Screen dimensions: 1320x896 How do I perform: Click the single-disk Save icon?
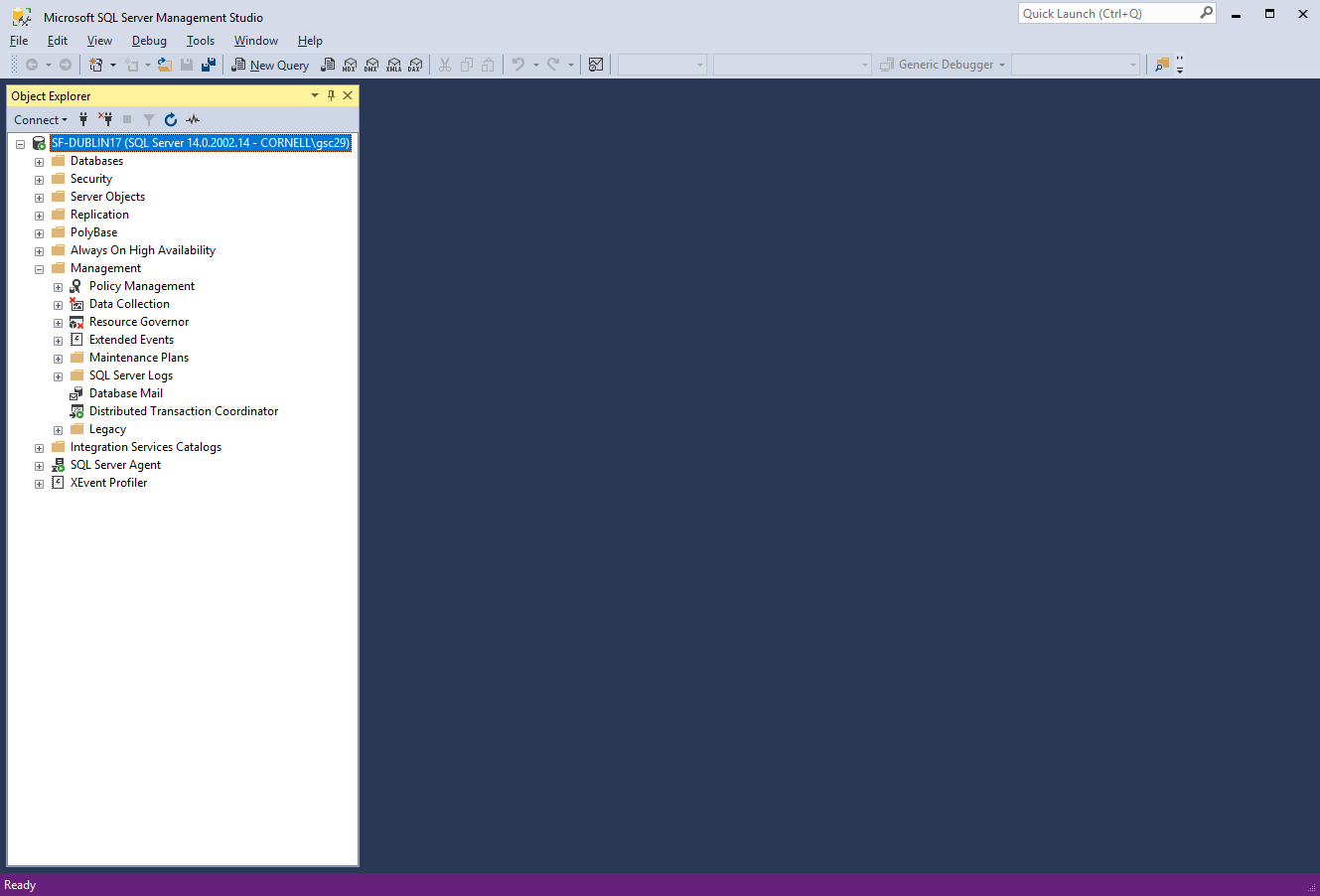pos(187,65)
